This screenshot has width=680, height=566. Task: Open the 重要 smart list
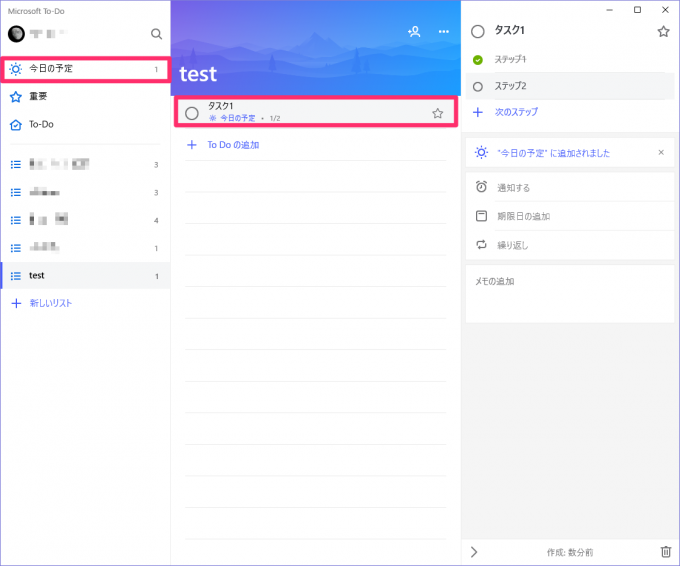[85, 96]
